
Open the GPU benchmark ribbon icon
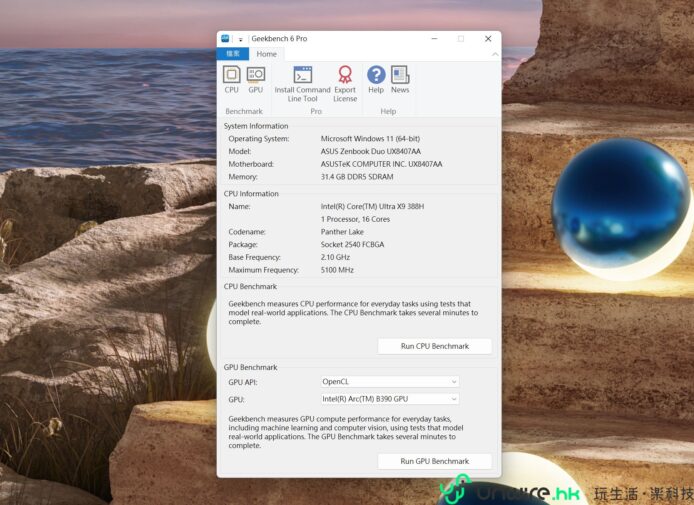(256, 80)
